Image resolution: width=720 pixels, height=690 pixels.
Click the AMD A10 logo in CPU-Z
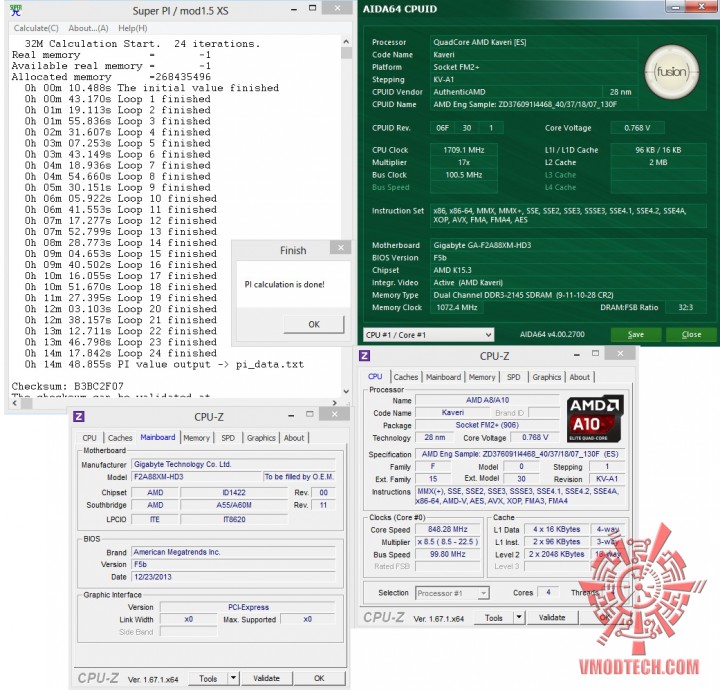(595, 419)
